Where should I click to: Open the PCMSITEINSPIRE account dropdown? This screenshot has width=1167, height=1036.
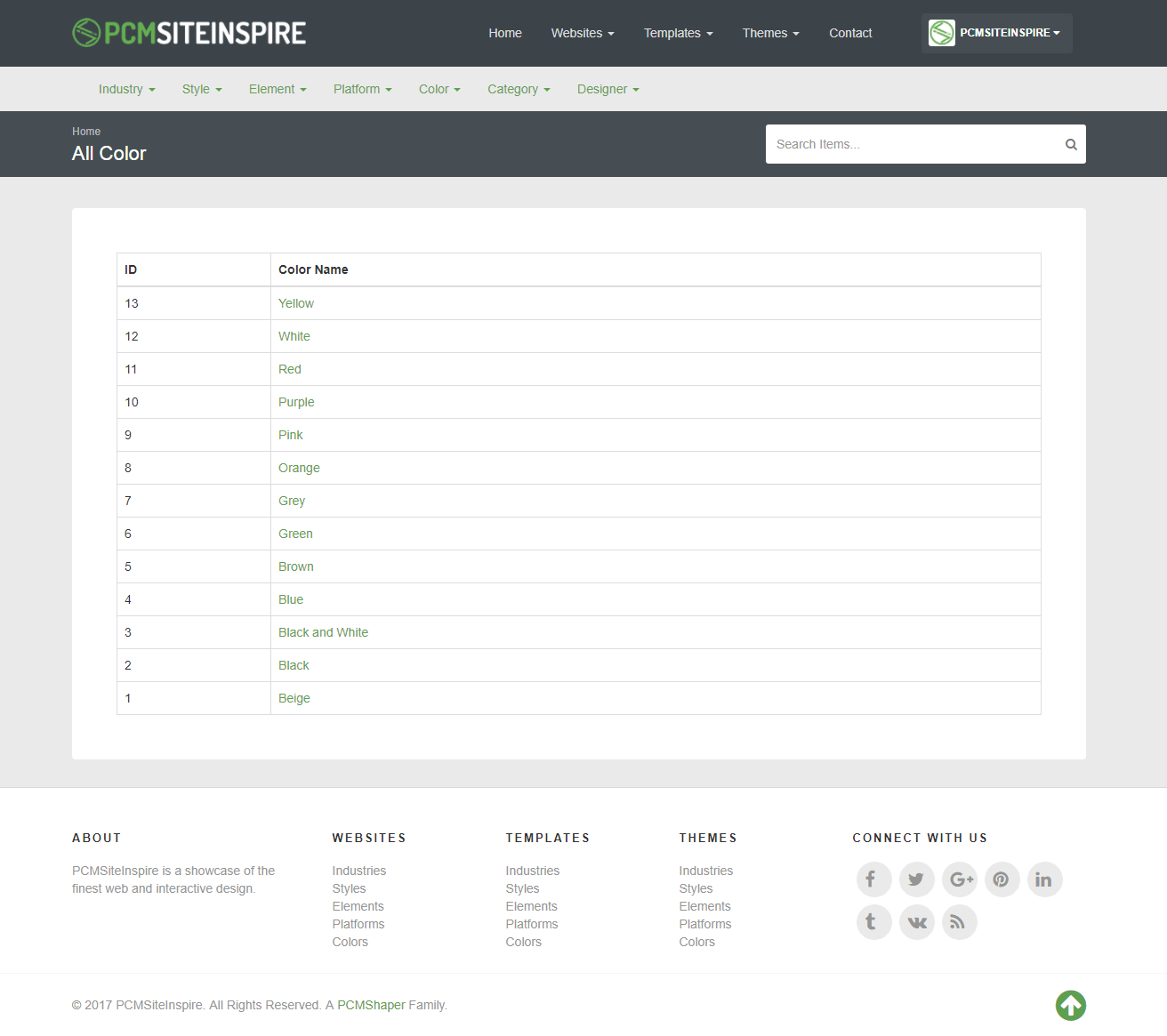[997, 33]
